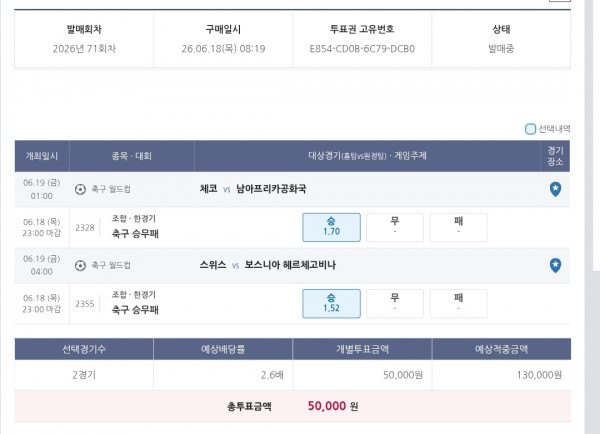Viewport: 600px width, 434px height.
Task: Click the ticket number E854-CD0B-6C79-DCB0
Action: tap(362, 49)
